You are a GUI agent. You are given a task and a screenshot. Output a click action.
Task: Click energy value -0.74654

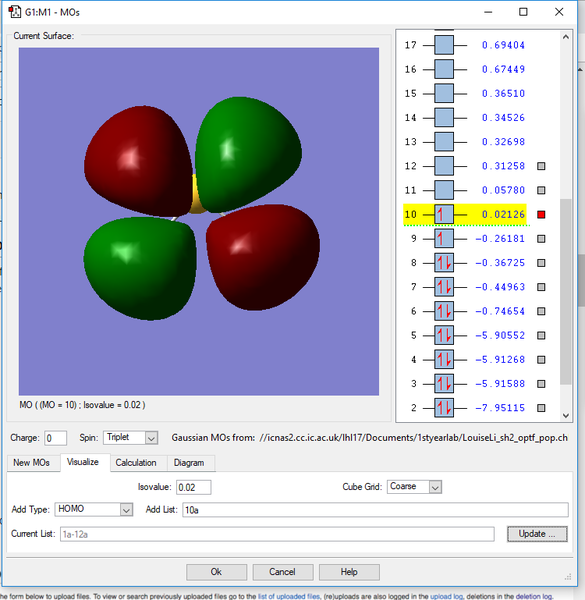[500, 311]
